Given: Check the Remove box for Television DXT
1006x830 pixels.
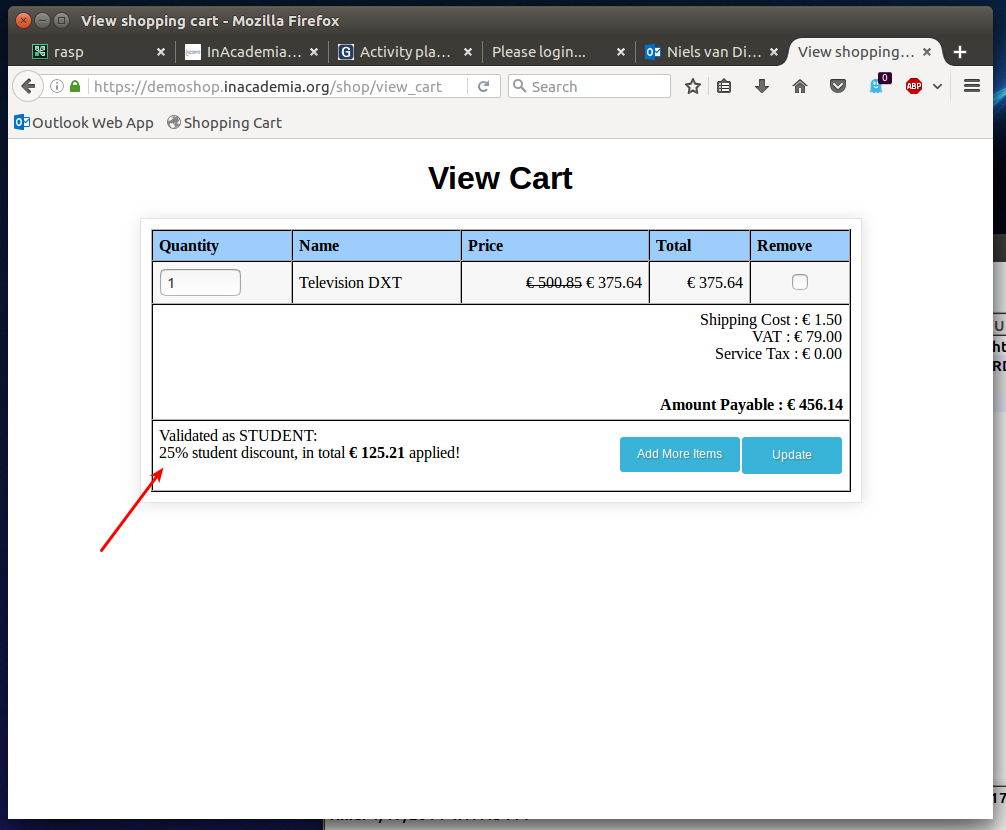Looking at the screenshot, I should click(x=799, y=282).
